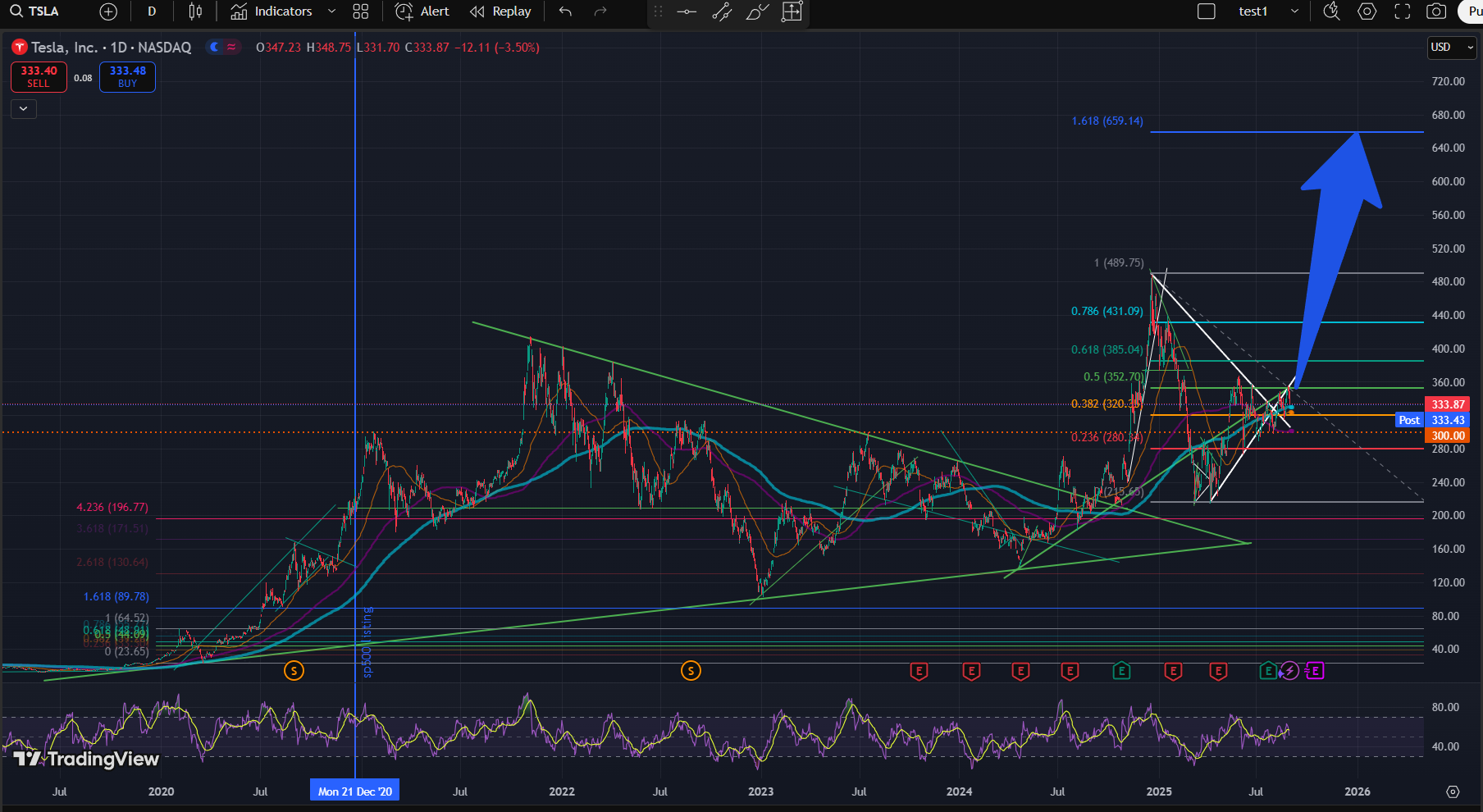This screenshot has width=1483, height=812.
Task: Click the Mon 21 Dec '20 date label
Action: pyautogui.click(x=355, y=791)
